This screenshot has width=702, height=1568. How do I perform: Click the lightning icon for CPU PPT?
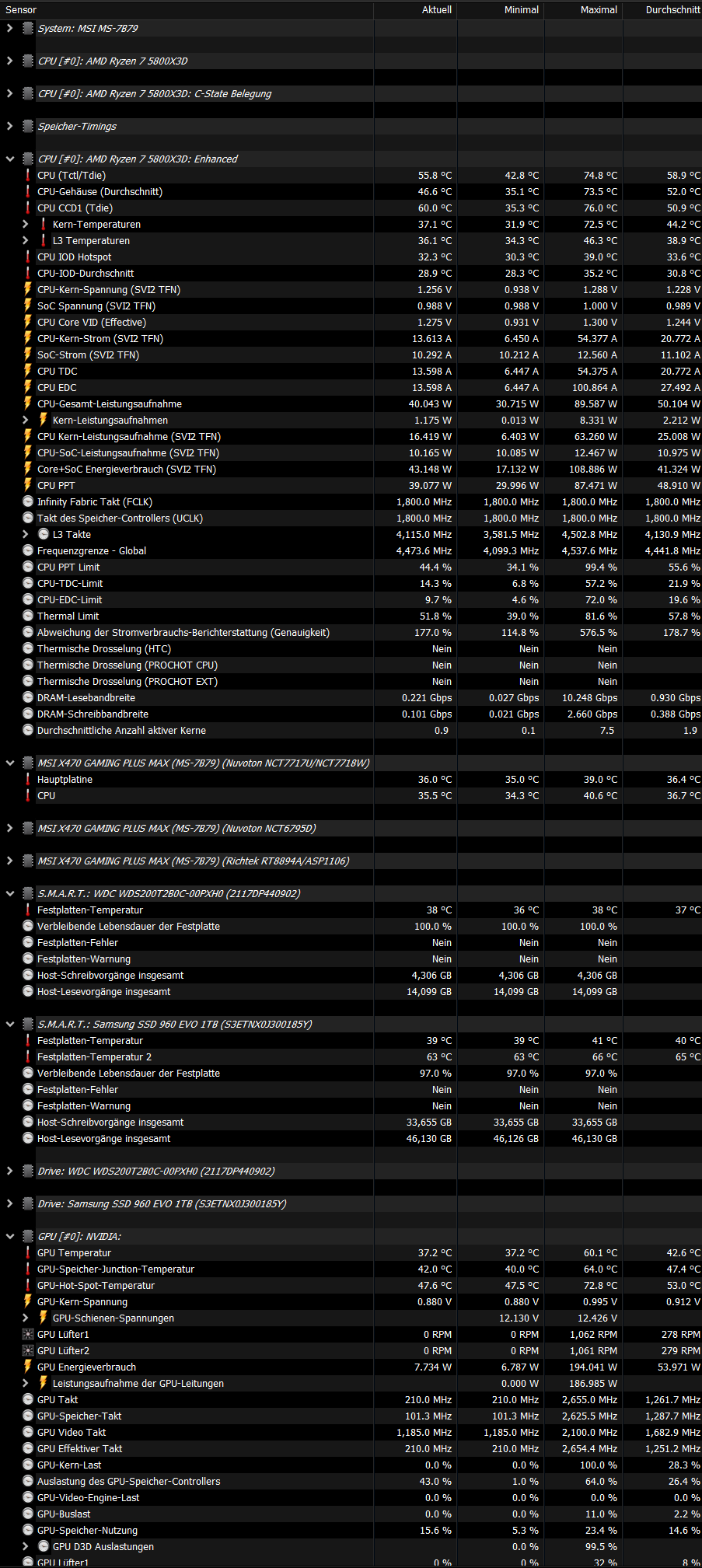(28, 485)
